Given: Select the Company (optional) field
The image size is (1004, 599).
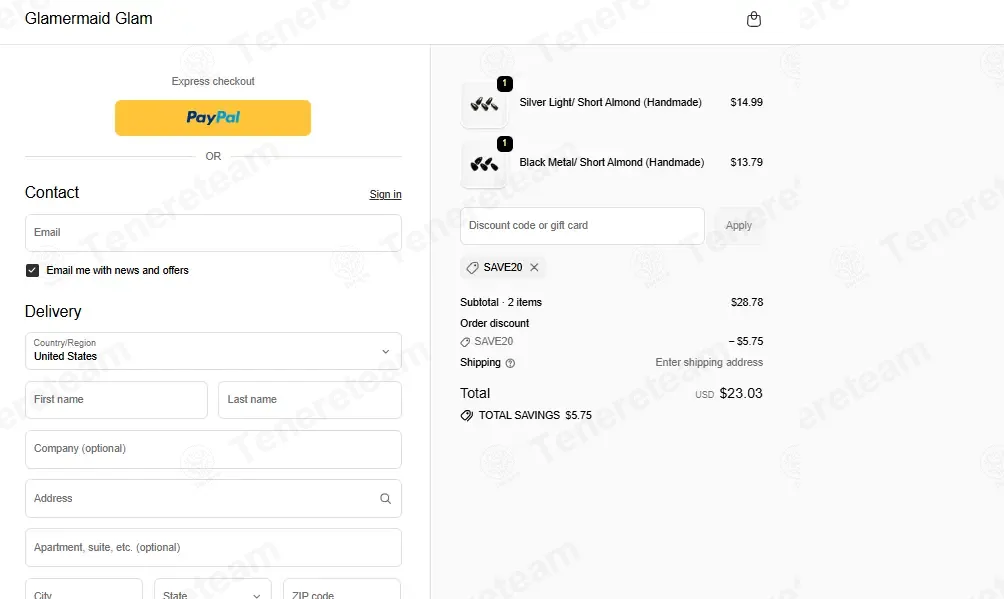Looking at the screenshot, I should coord(213,449).
